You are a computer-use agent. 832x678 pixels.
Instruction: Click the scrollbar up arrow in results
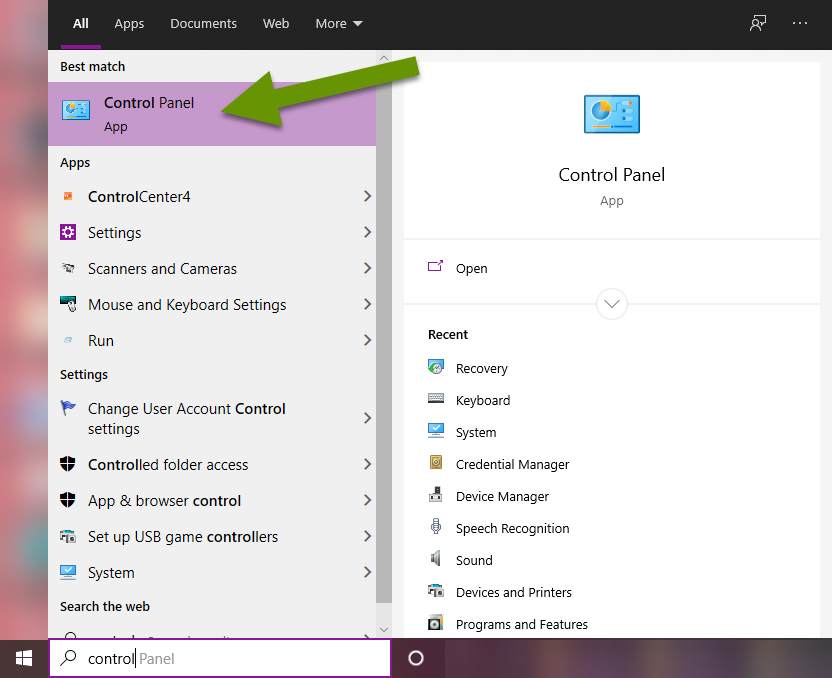tap(384, 58)
